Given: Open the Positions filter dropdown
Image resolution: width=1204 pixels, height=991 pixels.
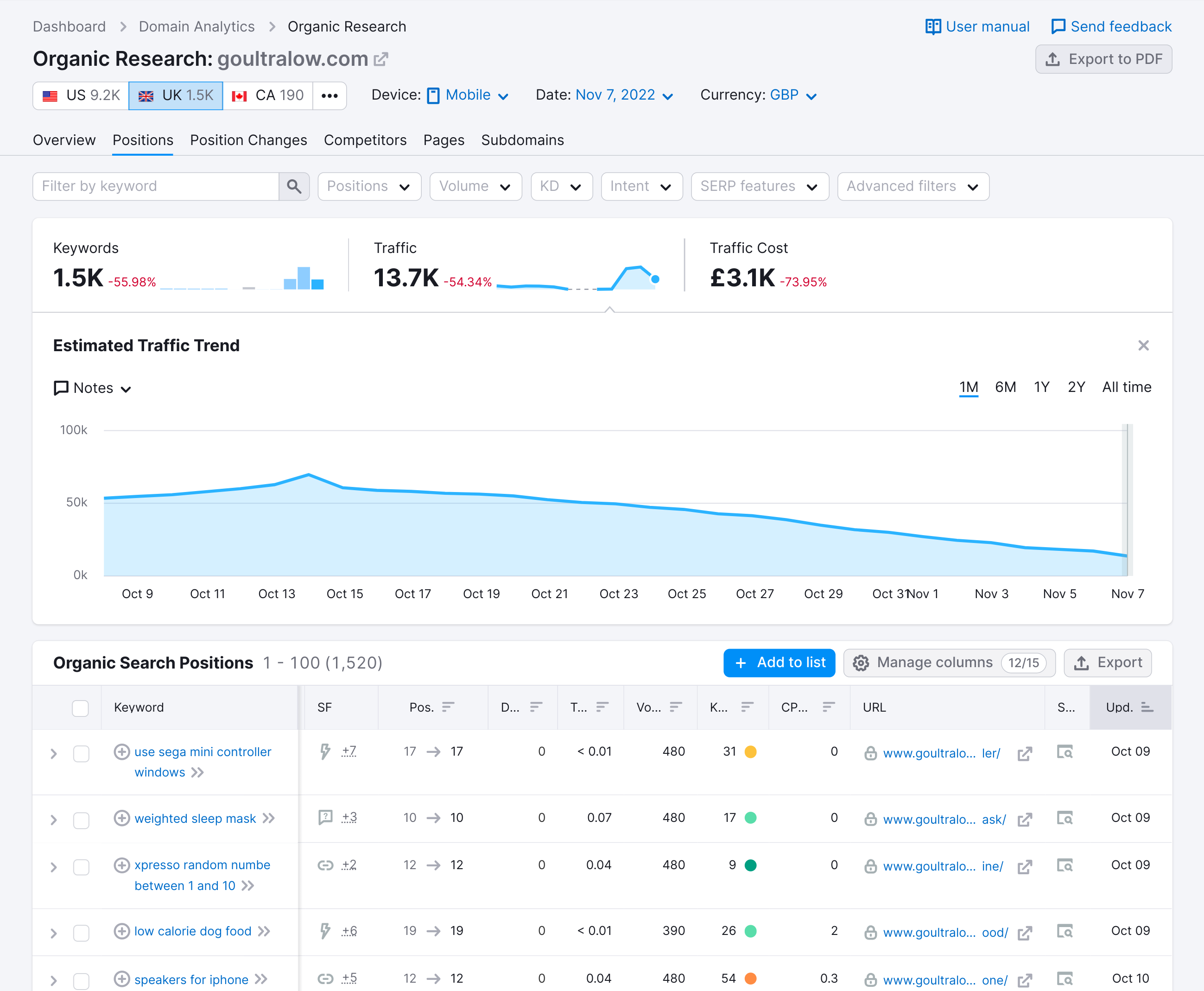Looking at the screenshot, I should click(x=369, y=187).
